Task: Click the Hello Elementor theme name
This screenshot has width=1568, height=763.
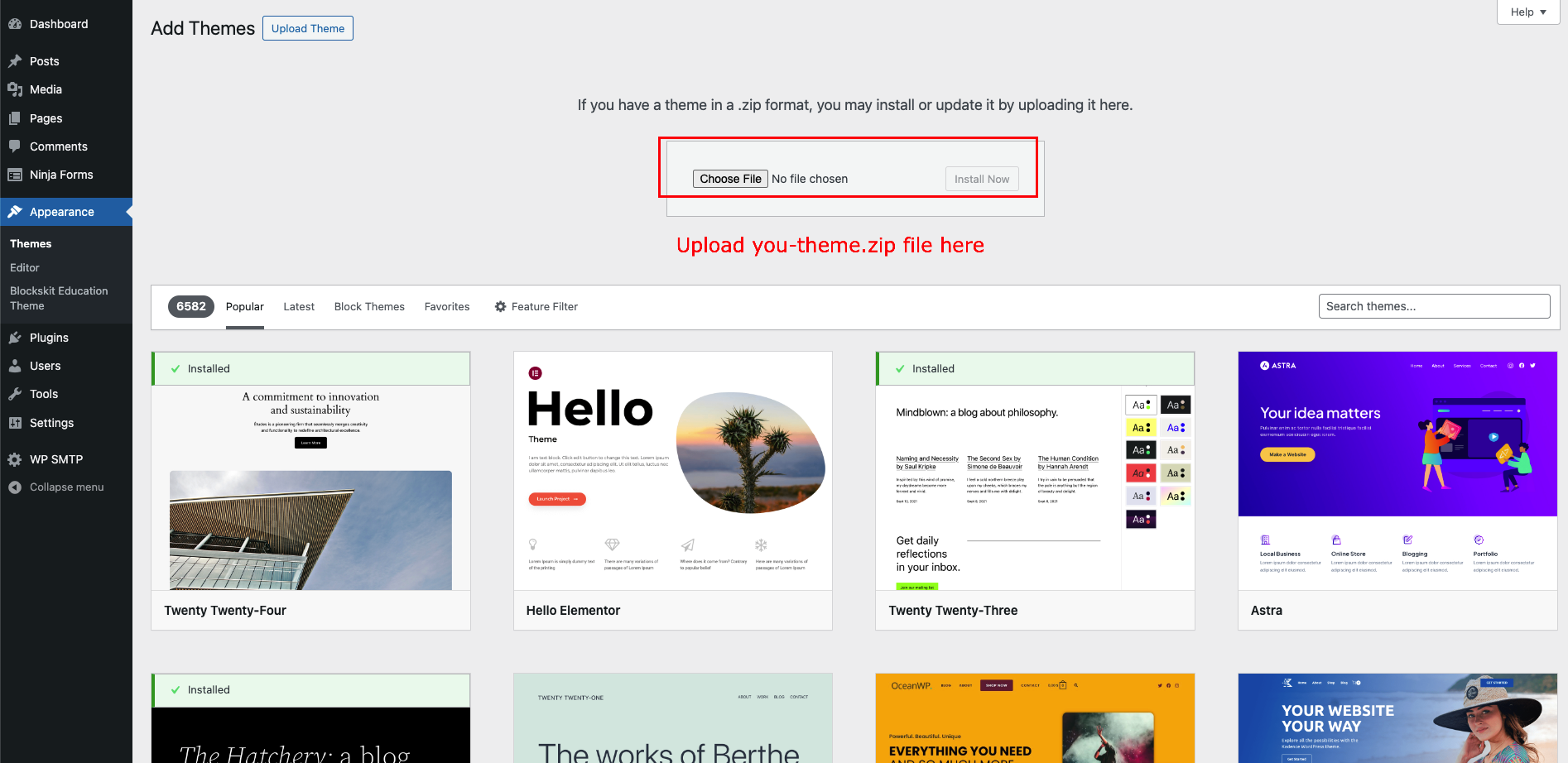Action: (x=573, y=611)
